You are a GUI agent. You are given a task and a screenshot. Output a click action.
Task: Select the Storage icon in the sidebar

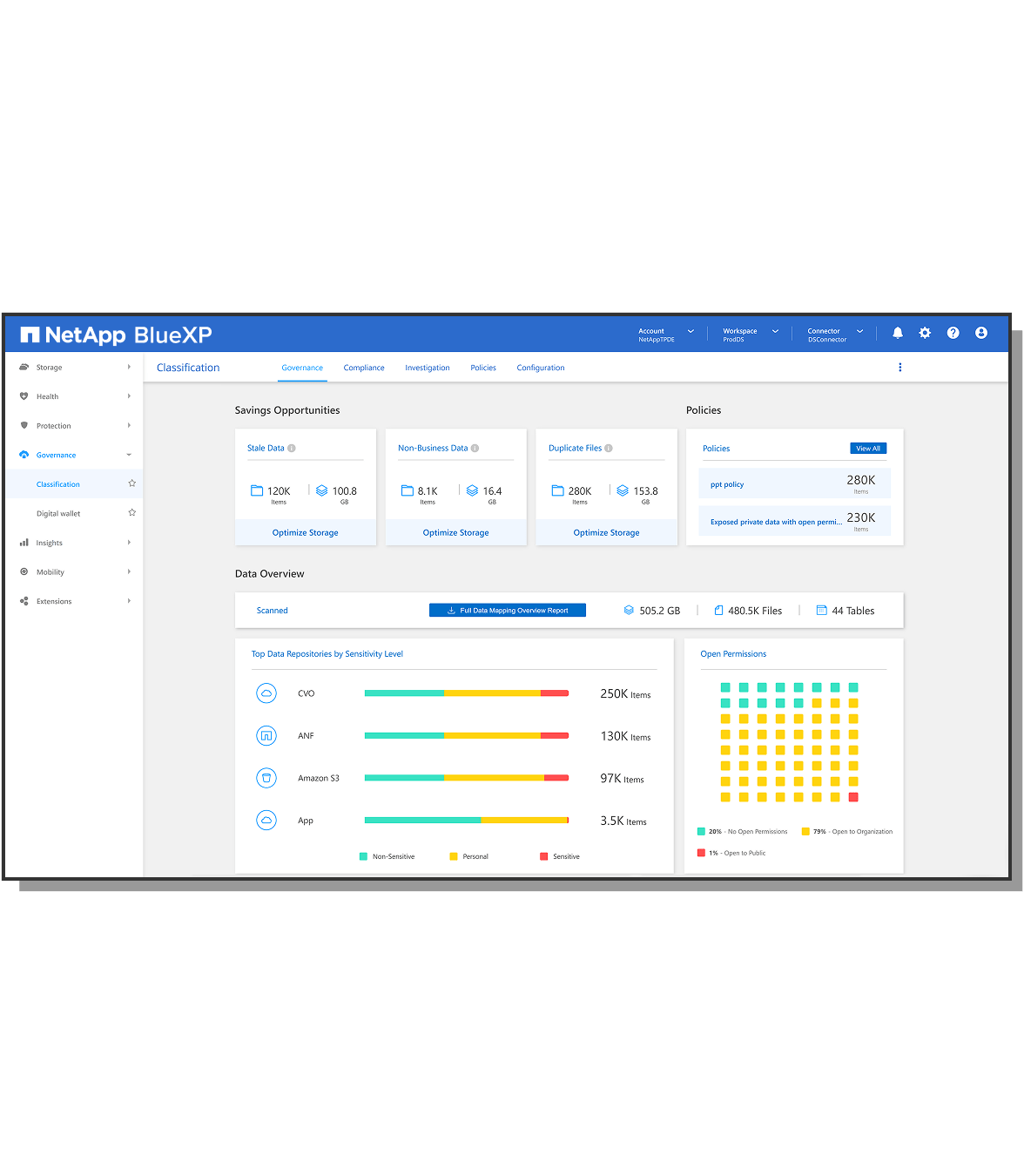tap(24, 367)
